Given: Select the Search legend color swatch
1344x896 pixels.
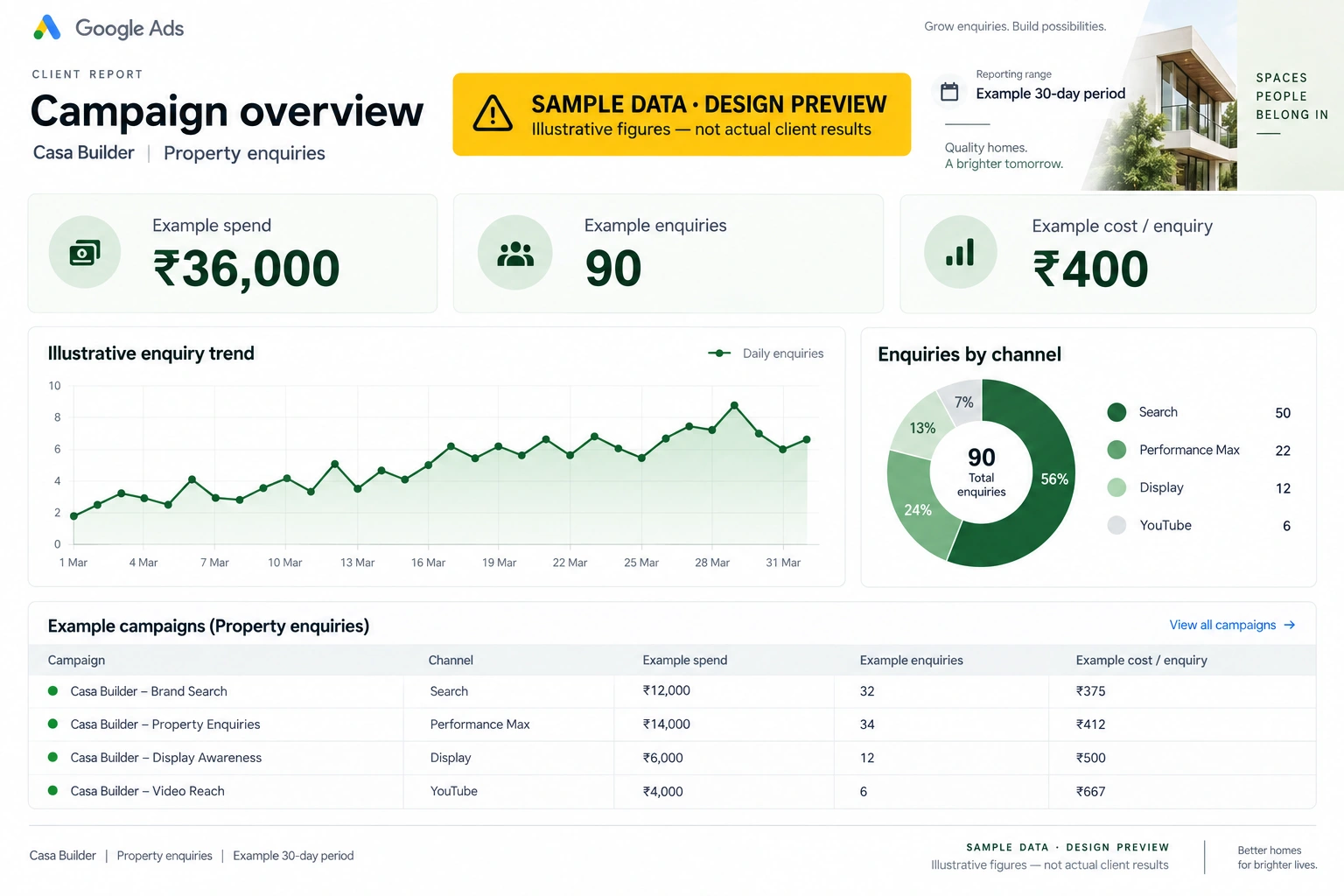Looking at the screenshot, I should [1116, 412].
